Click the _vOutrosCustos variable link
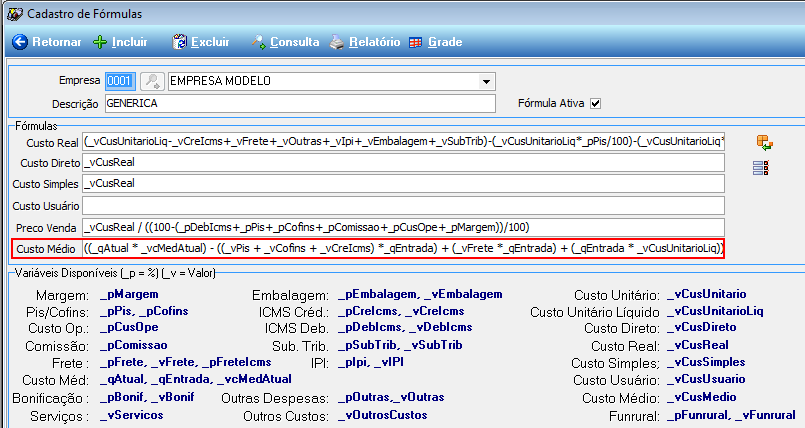The height and width of the screenshot is (428, 805). coord(382,415)
